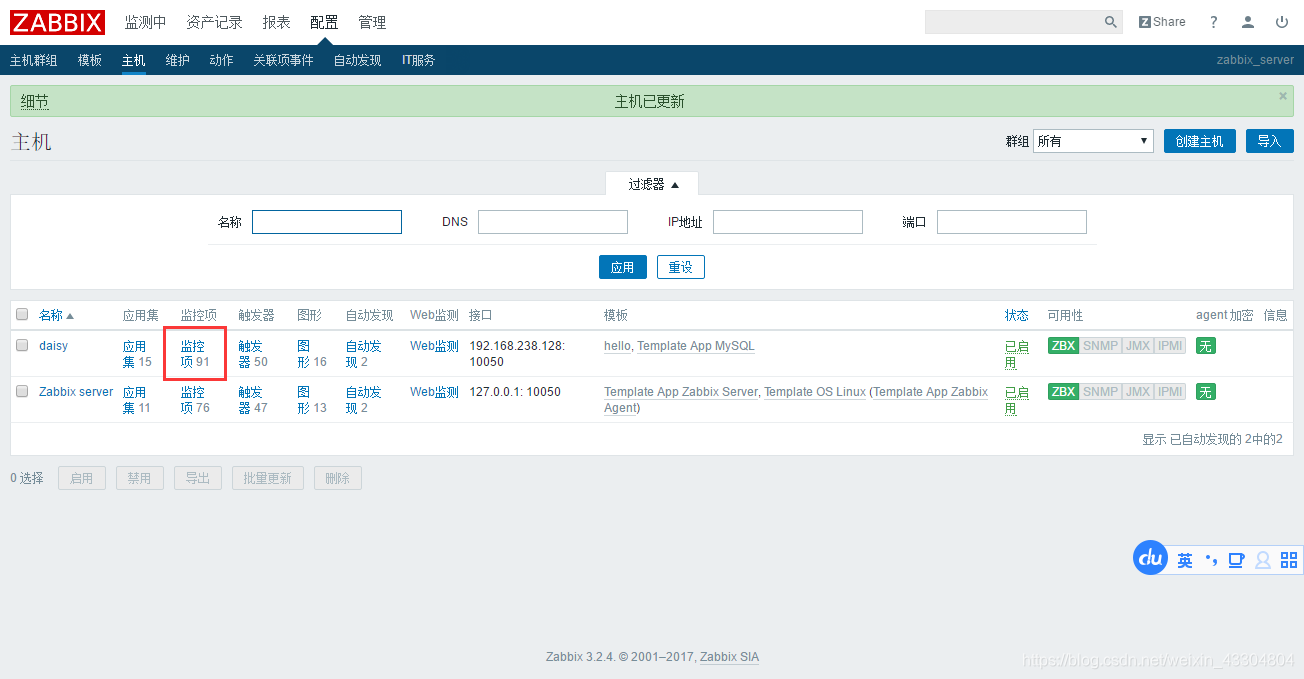The width and height of the screenshot is (1304, 679).
Task: Toggle the select-all hosts checkbox
Action: point(22,314)
